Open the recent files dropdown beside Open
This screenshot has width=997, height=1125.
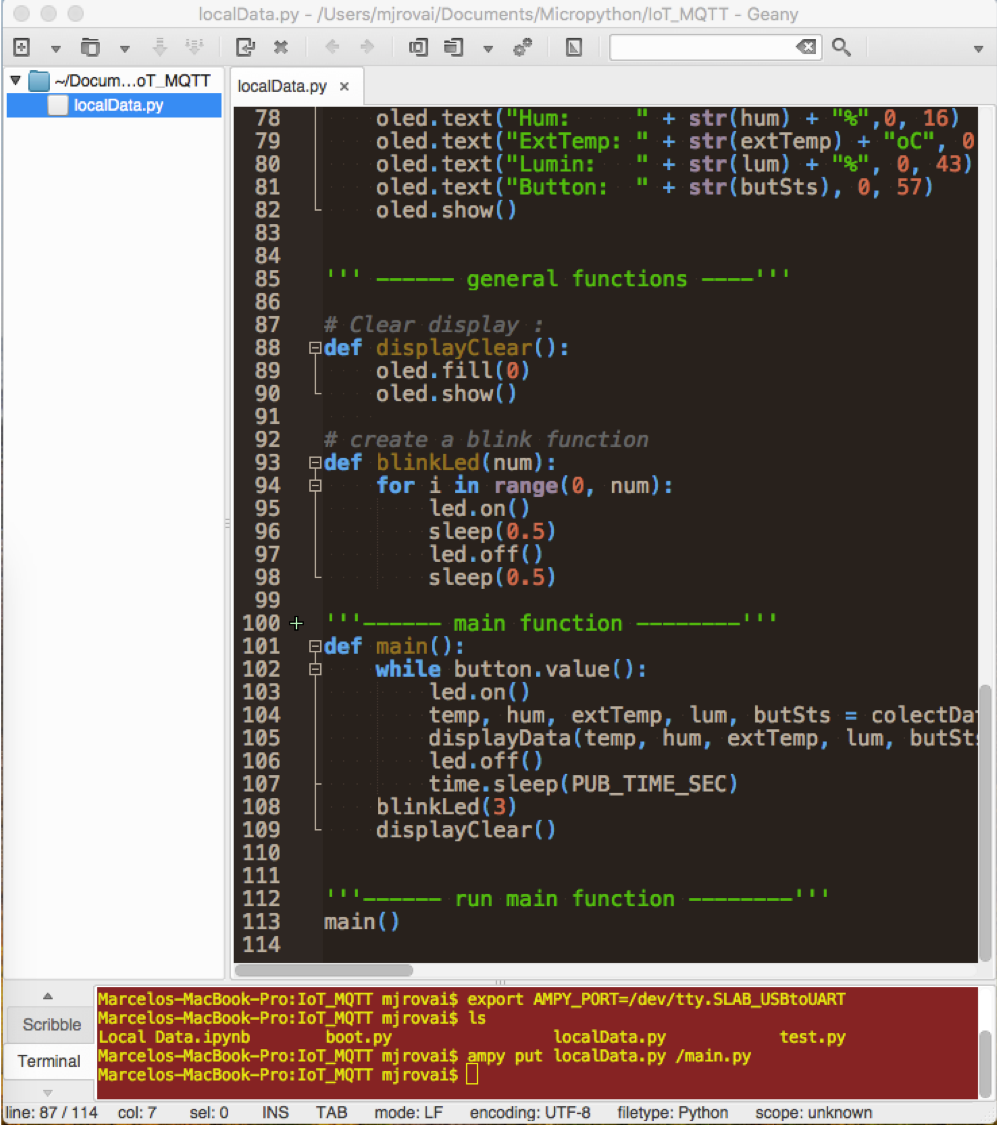coord(122,47)
